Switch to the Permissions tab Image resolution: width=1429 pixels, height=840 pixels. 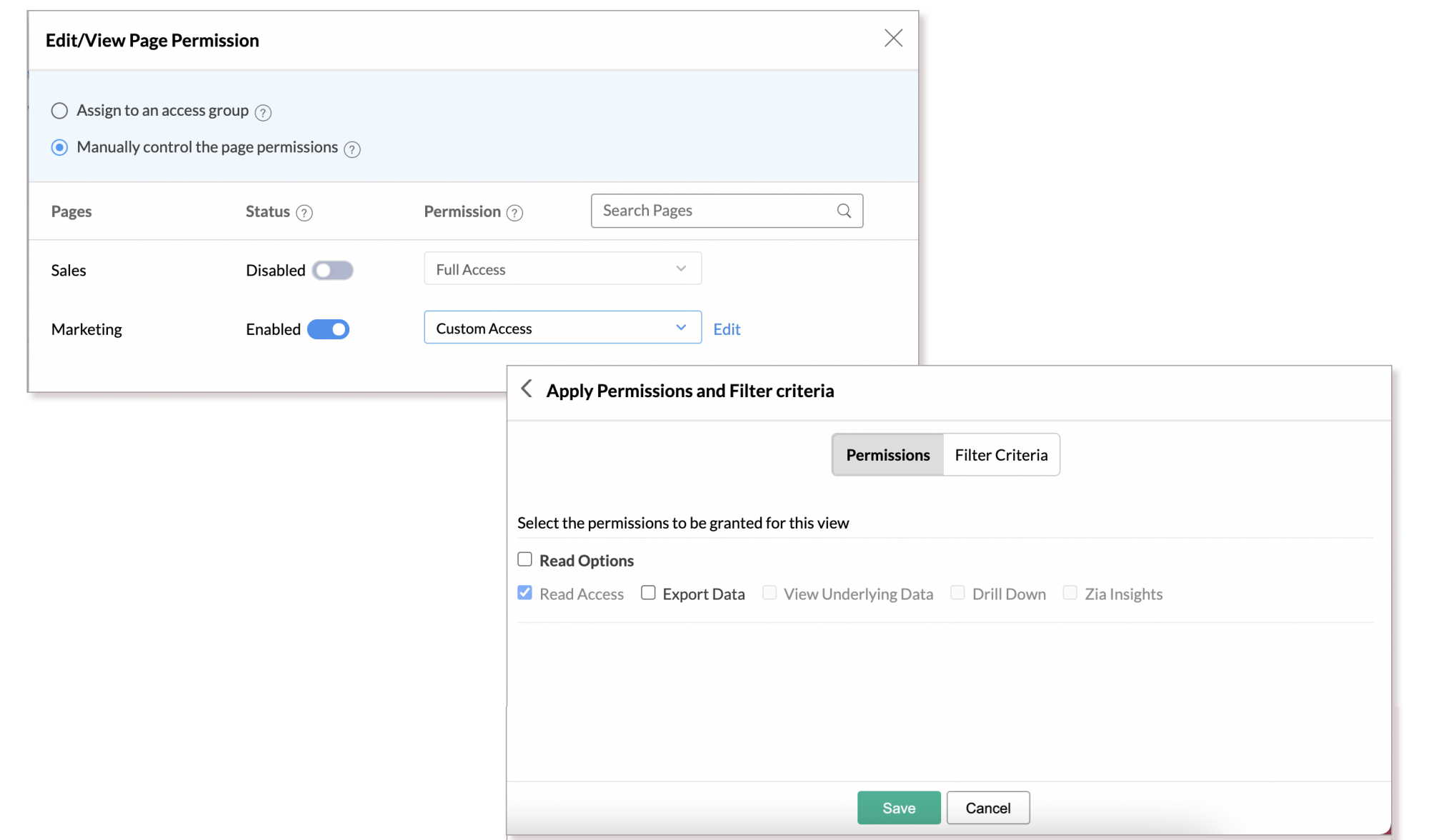[x=887, y=454]
